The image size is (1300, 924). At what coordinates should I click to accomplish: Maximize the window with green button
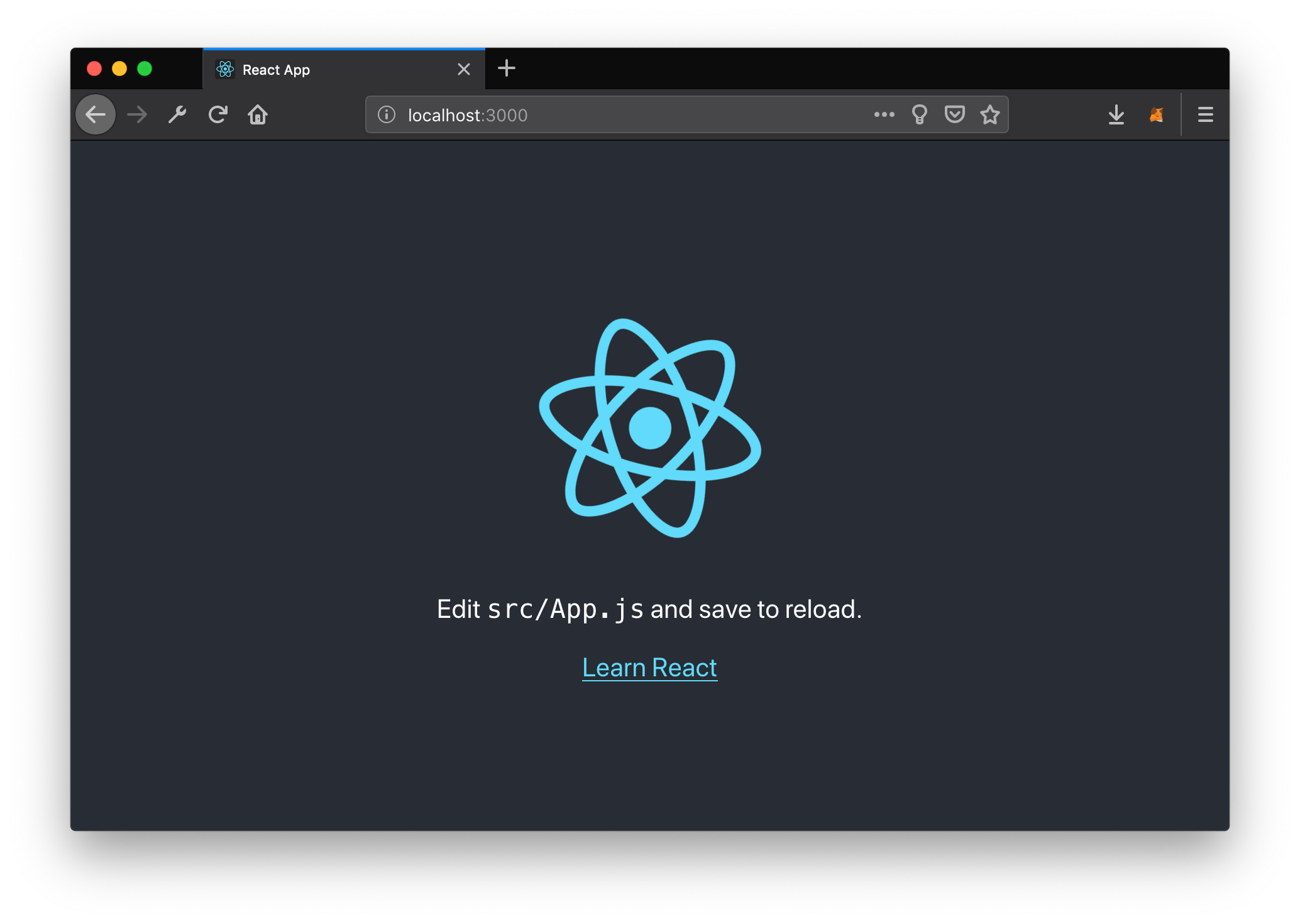(x=145, y=69)
